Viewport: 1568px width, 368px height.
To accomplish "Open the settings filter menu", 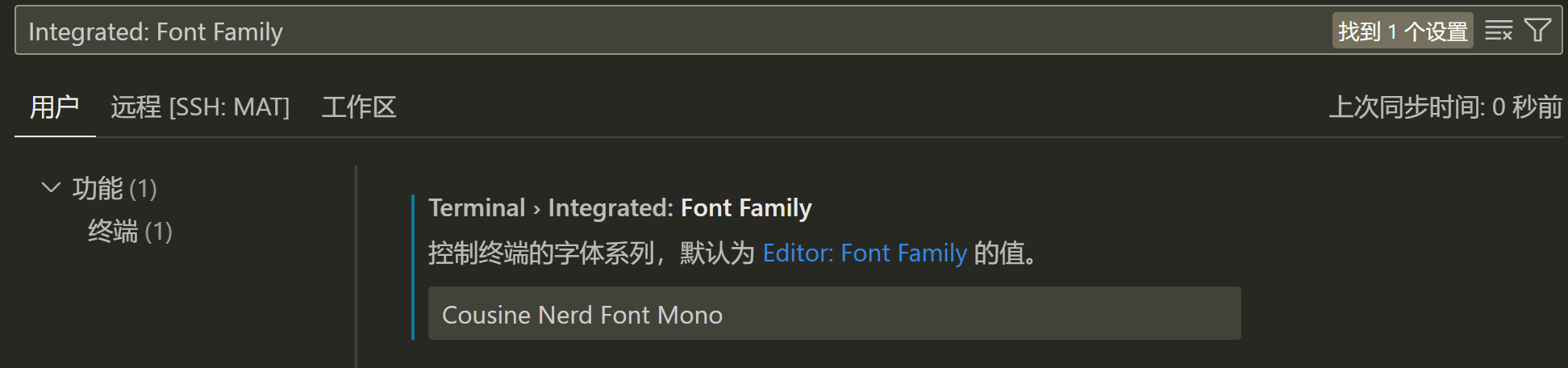I will (x=1537, y=31).
